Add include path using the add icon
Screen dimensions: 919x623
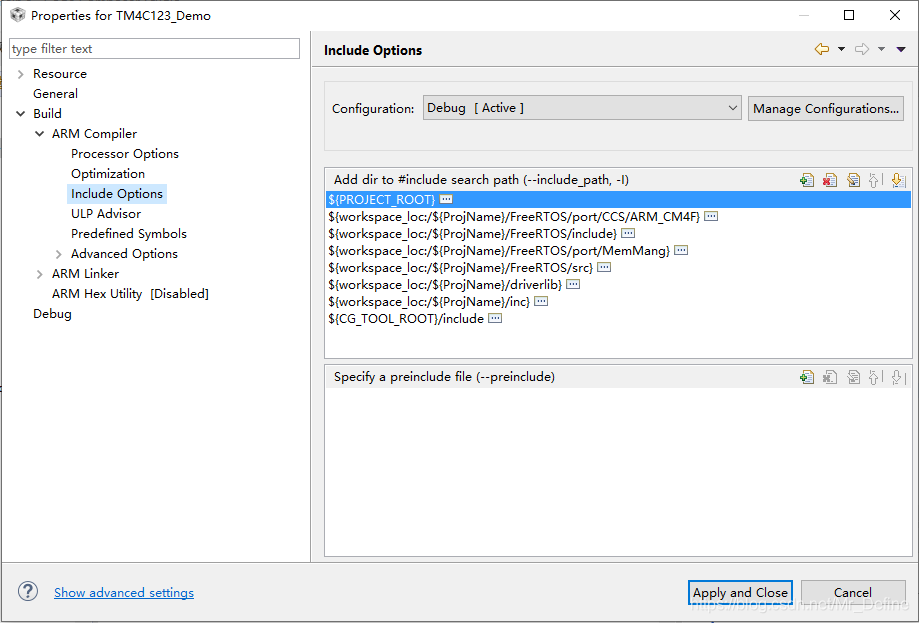807,180
